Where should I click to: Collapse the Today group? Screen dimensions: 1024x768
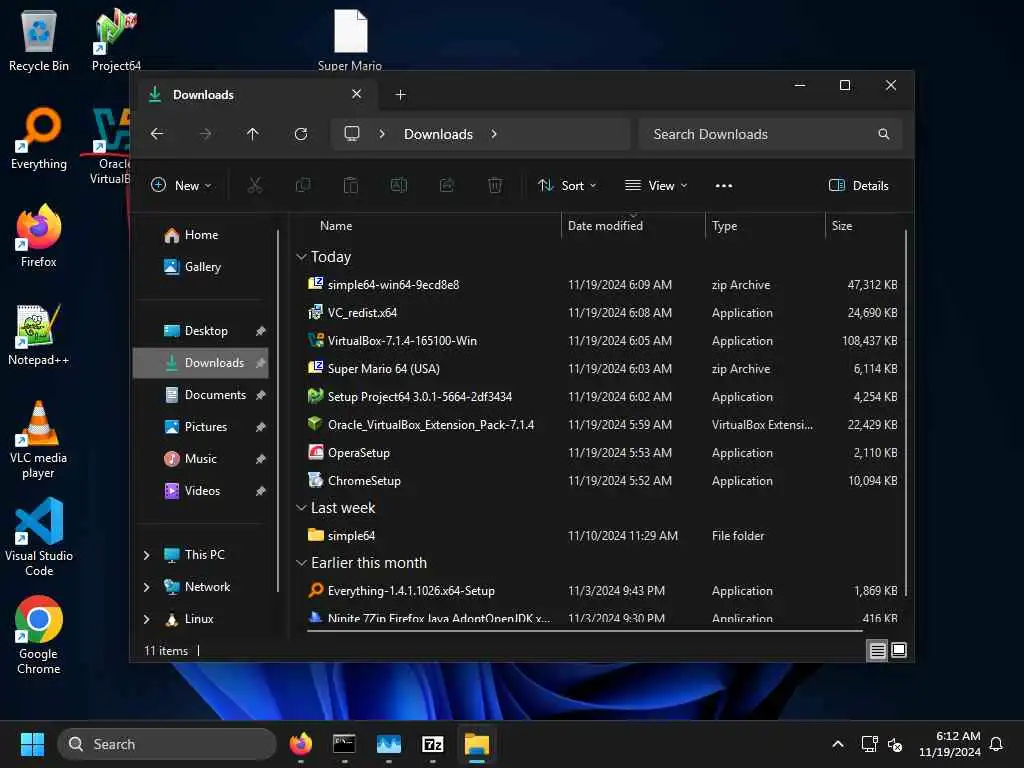tap(301, 257)
